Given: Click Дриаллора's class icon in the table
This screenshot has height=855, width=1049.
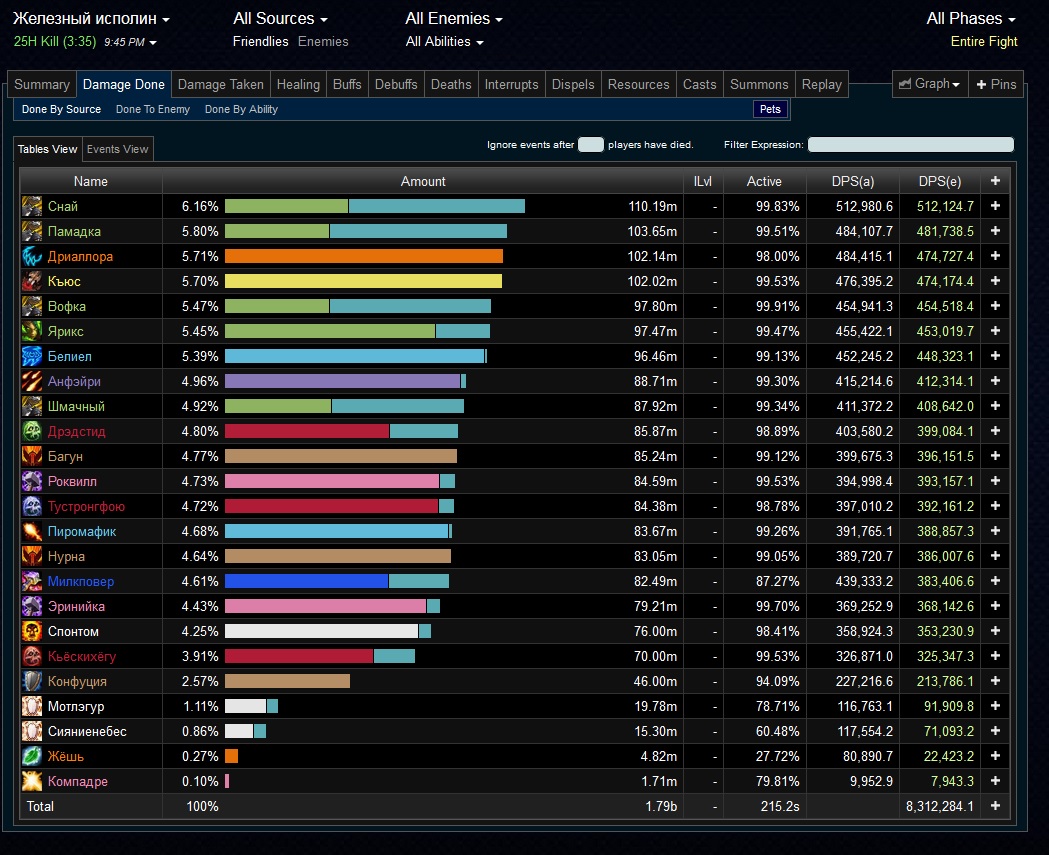Looking at the screenshot, I should coord(32,256).
